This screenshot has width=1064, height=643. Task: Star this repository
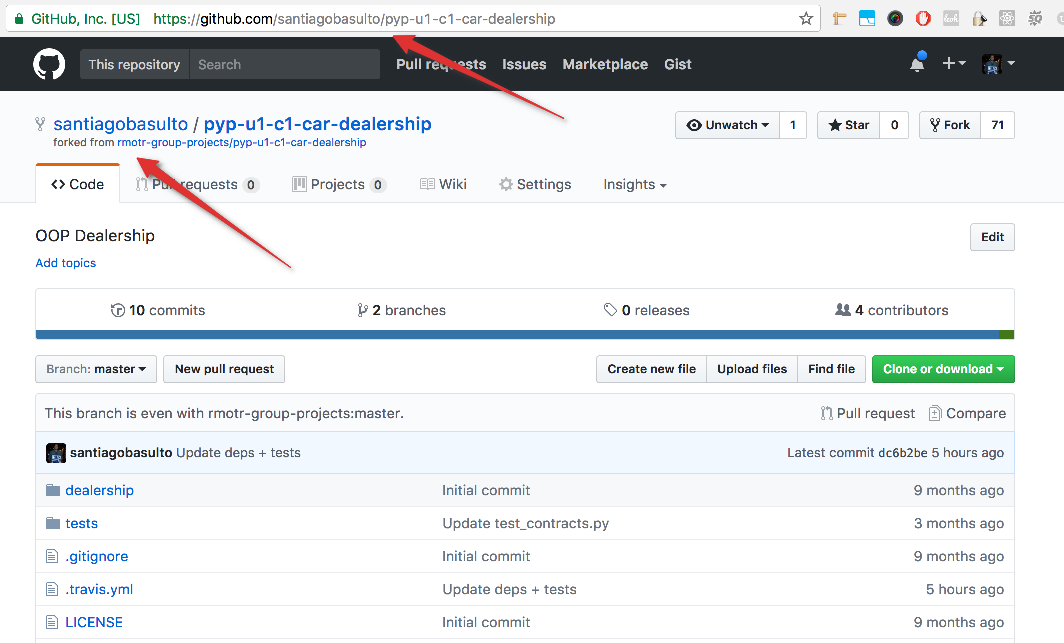[x=849, y=125]
